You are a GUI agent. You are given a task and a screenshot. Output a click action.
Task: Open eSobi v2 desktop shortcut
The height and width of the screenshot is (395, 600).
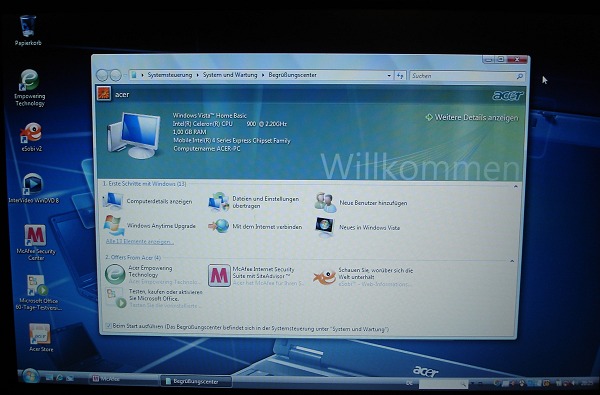31,137
